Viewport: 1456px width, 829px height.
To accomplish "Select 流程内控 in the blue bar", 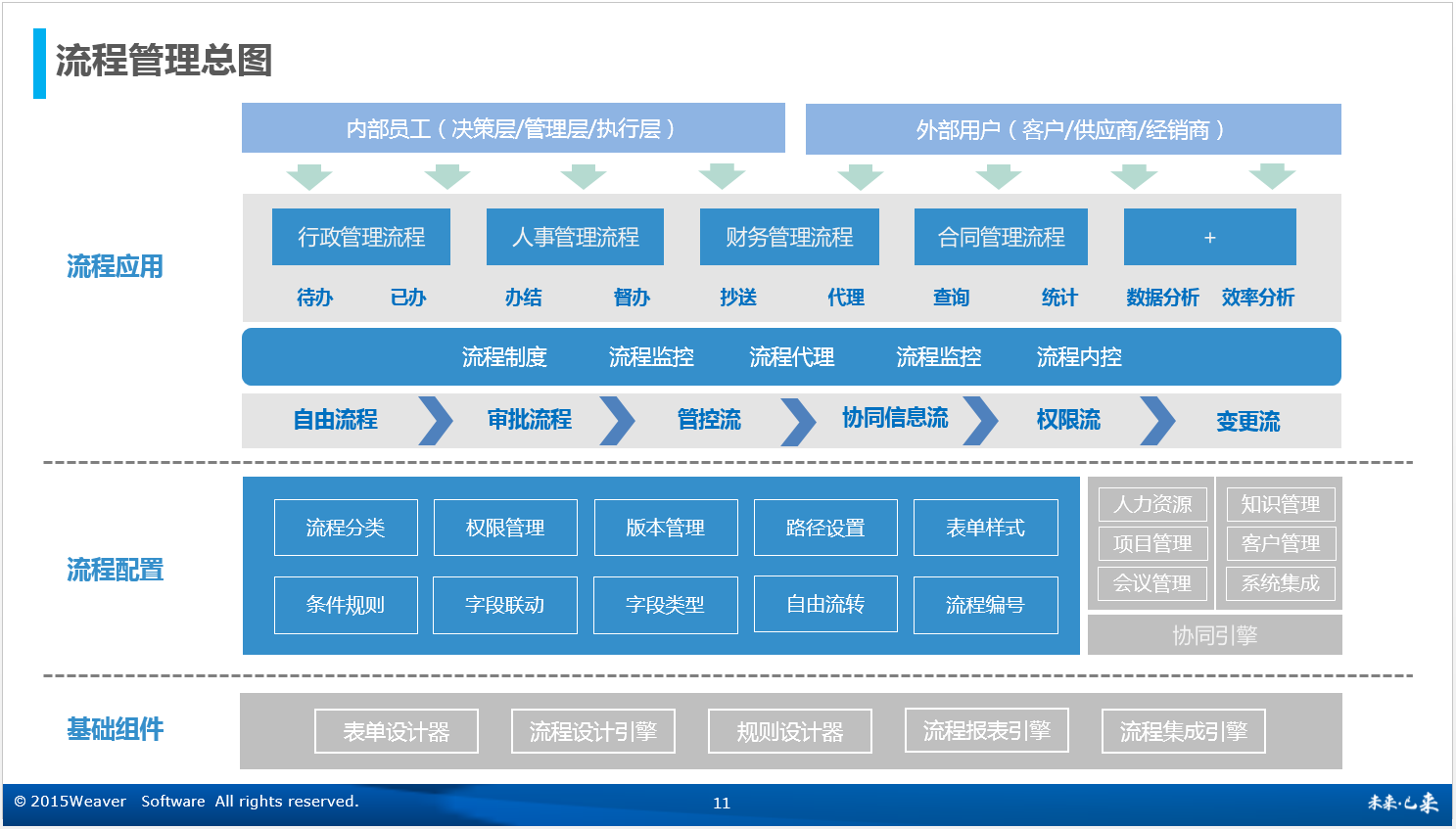I will (1079, 357).
